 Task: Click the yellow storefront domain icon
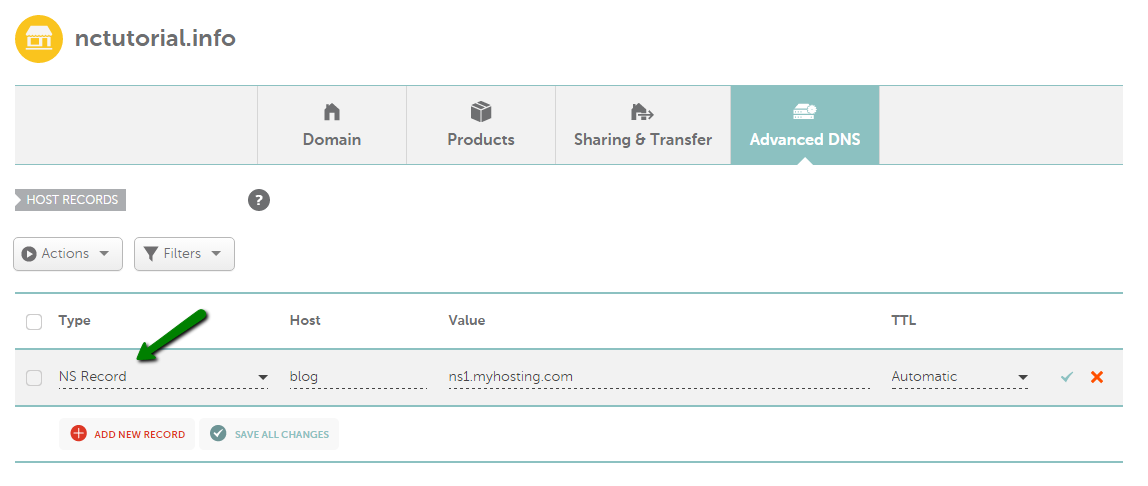click(39, 39)
